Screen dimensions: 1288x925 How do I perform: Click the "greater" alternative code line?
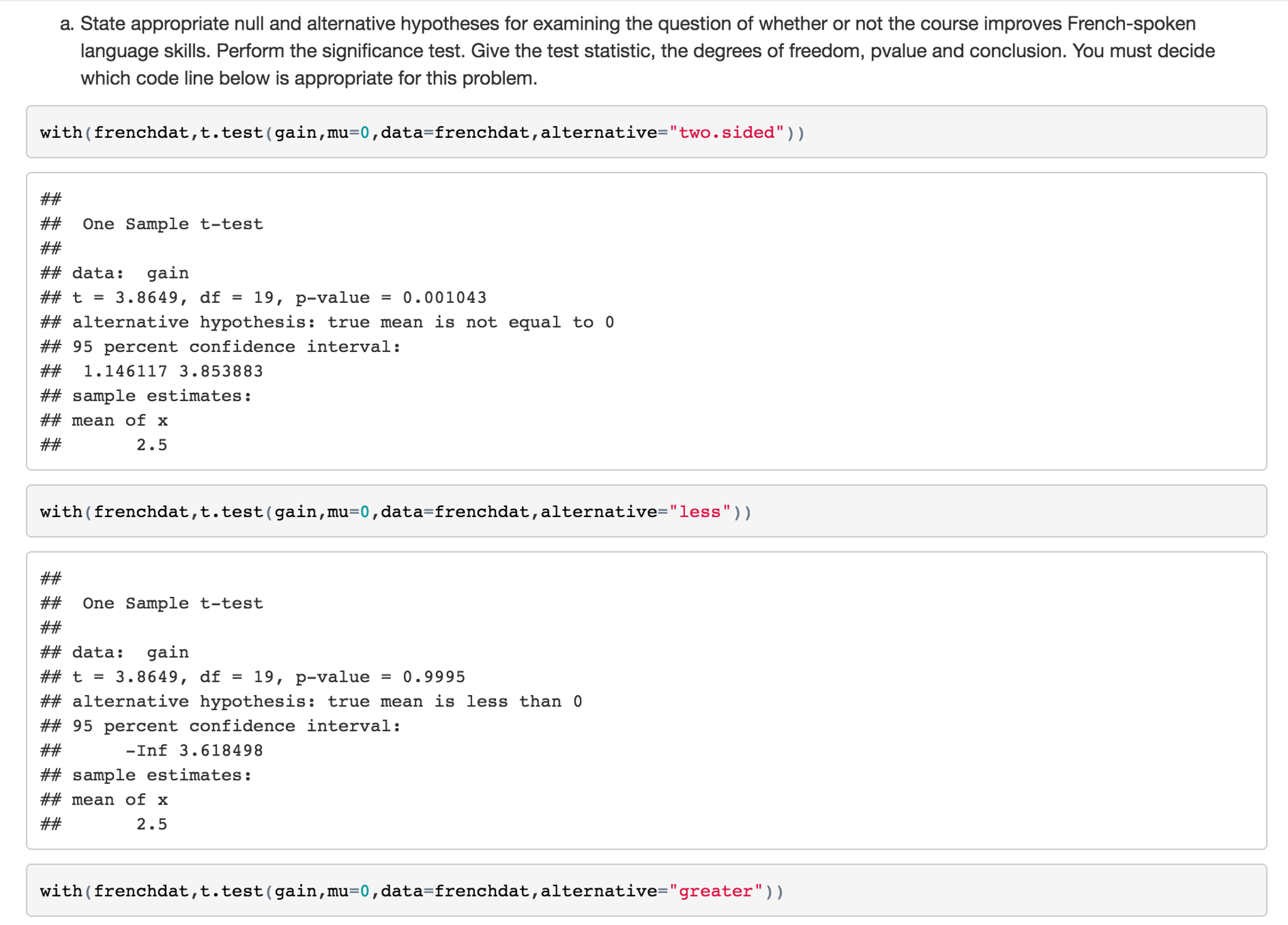(411, 891)
